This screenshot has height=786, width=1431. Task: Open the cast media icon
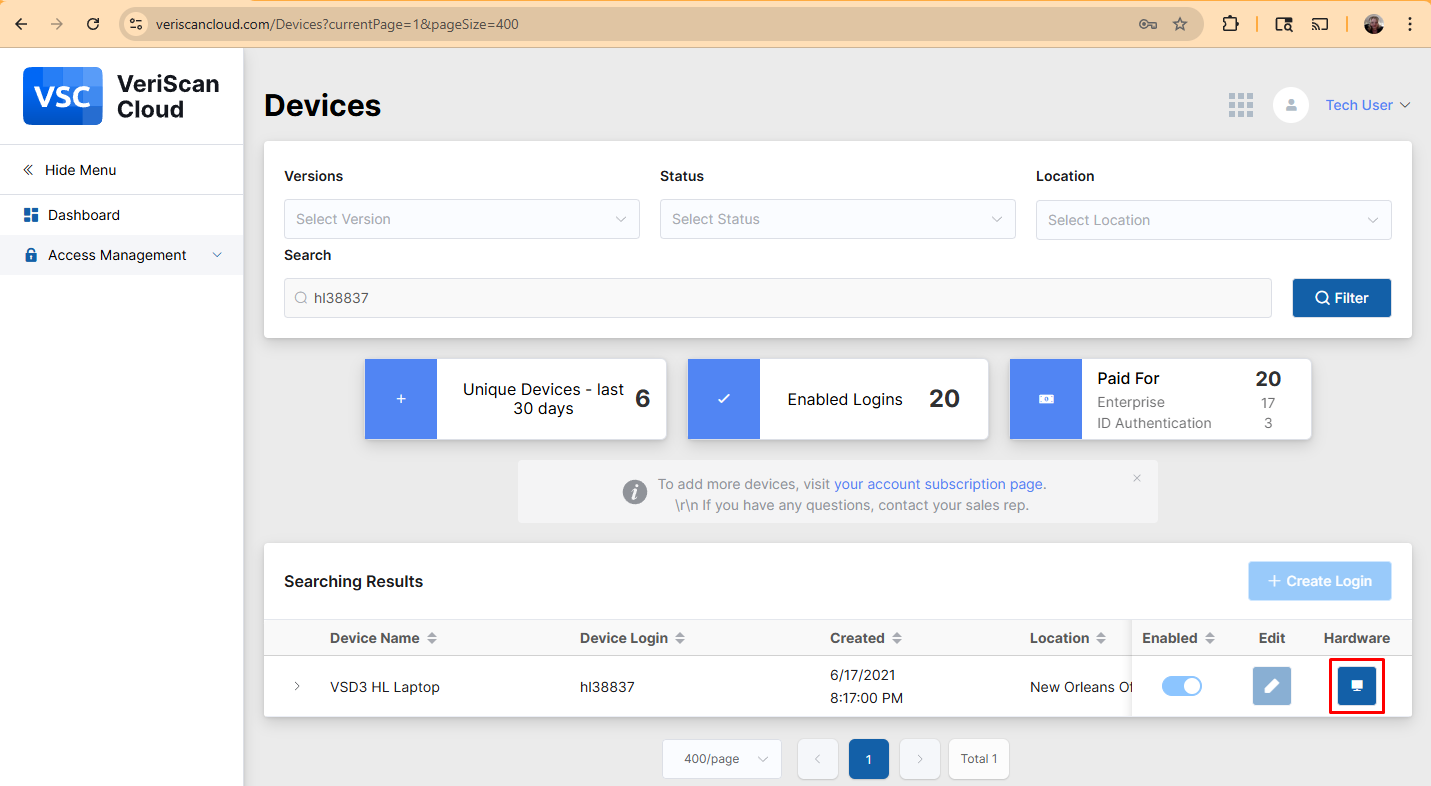1320,24
